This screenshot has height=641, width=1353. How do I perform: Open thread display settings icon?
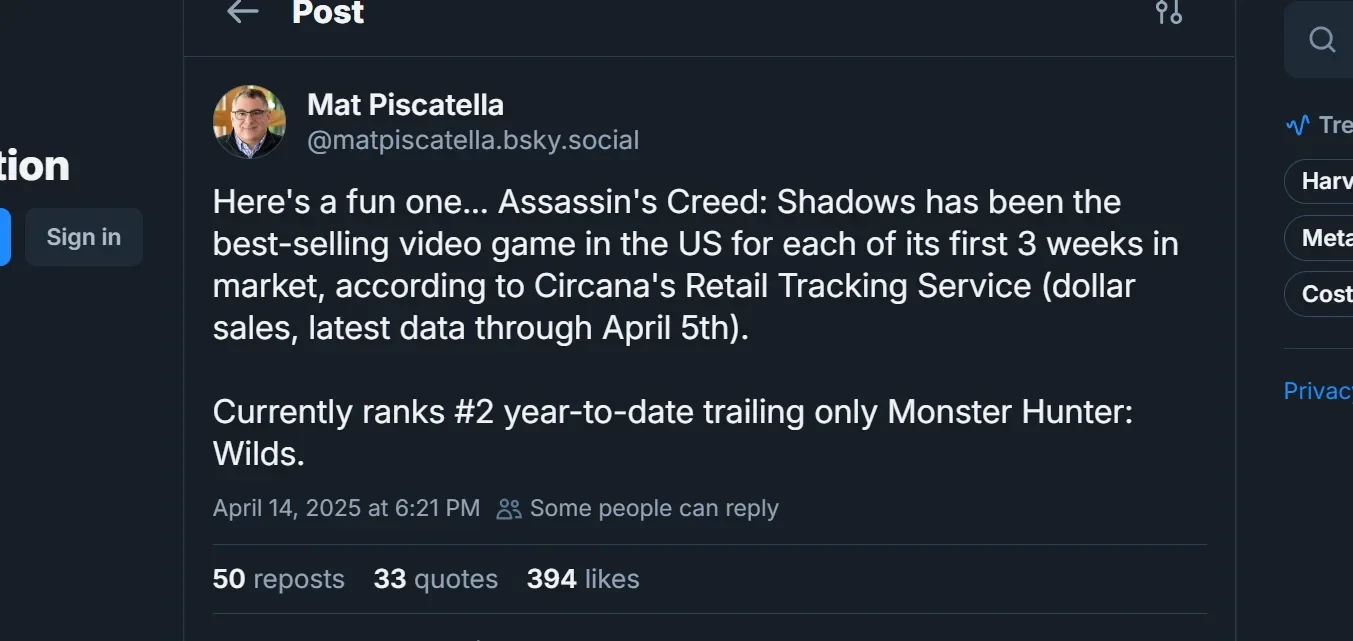(x=1169, y=12)
